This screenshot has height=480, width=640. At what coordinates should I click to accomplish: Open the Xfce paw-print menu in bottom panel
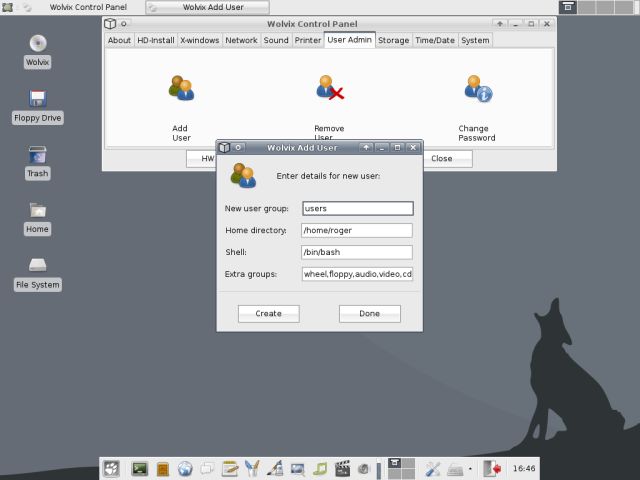click(111, 469)
